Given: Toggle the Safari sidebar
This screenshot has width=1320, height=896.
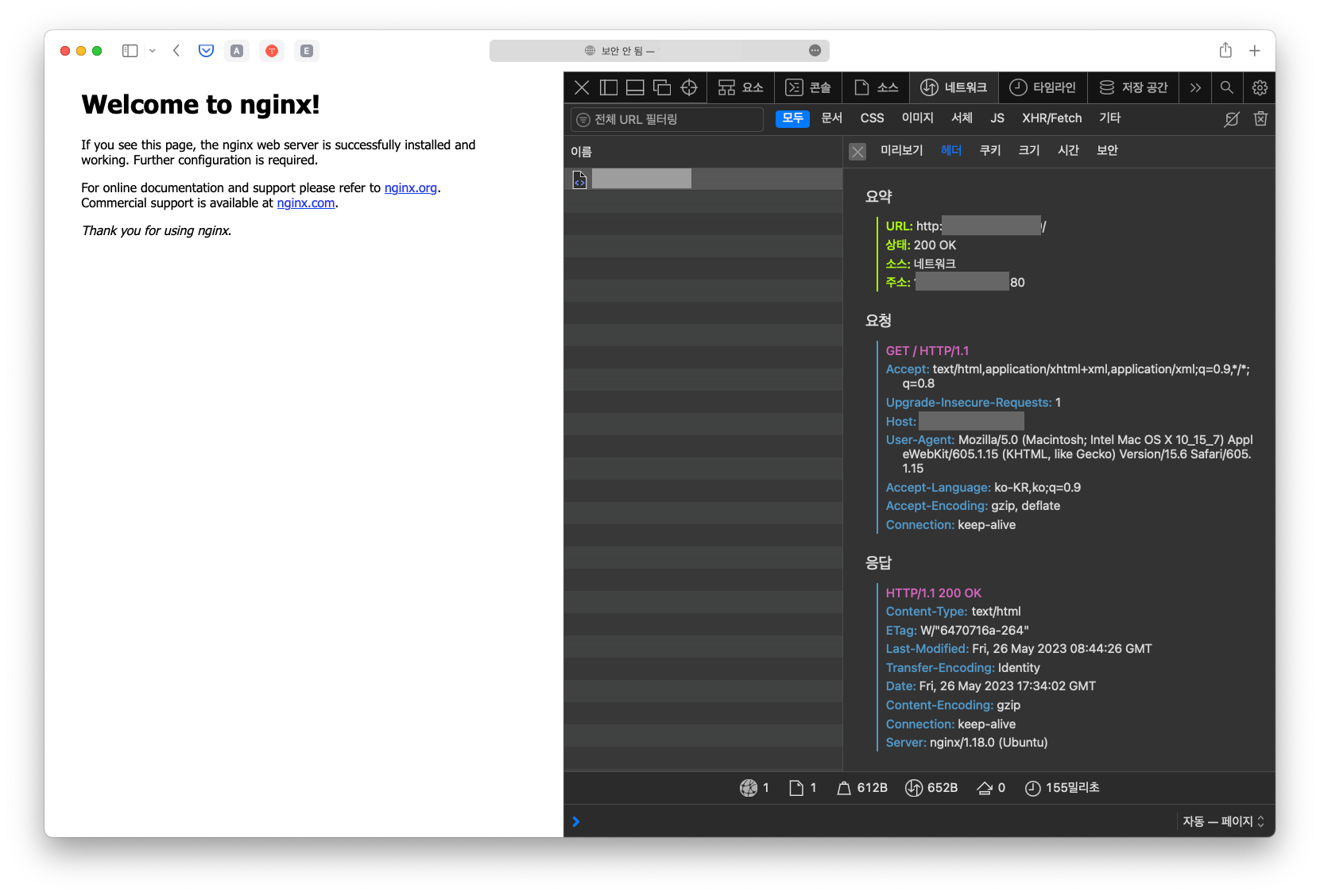Looking at the screenshot, I should point(130,51).
